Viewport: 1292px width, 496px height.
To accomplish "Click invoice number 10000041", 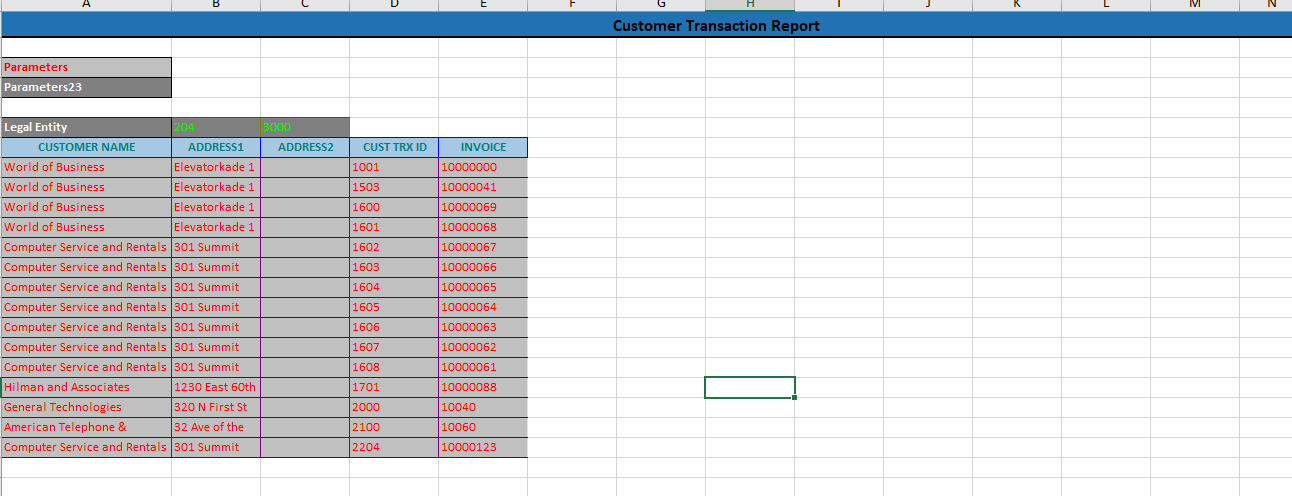I will pos(483,187).
